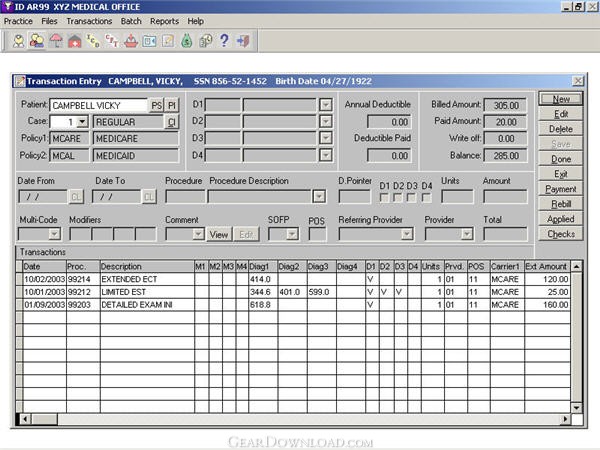Click the coins and clock toolbar icon

[205, 41]
